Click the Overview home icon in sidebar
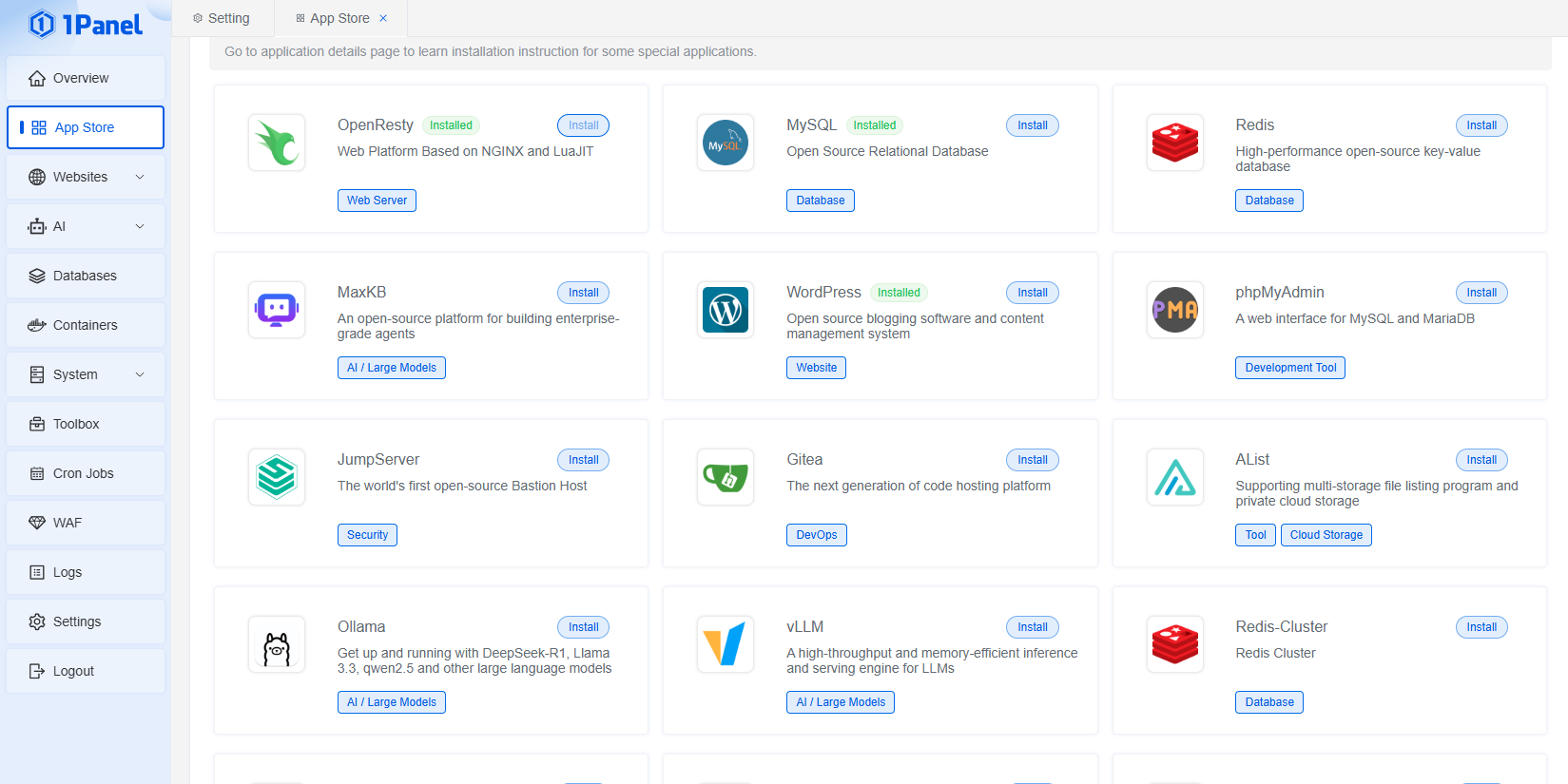This screenshot has width=1568, height=784. tap(37, 78)
